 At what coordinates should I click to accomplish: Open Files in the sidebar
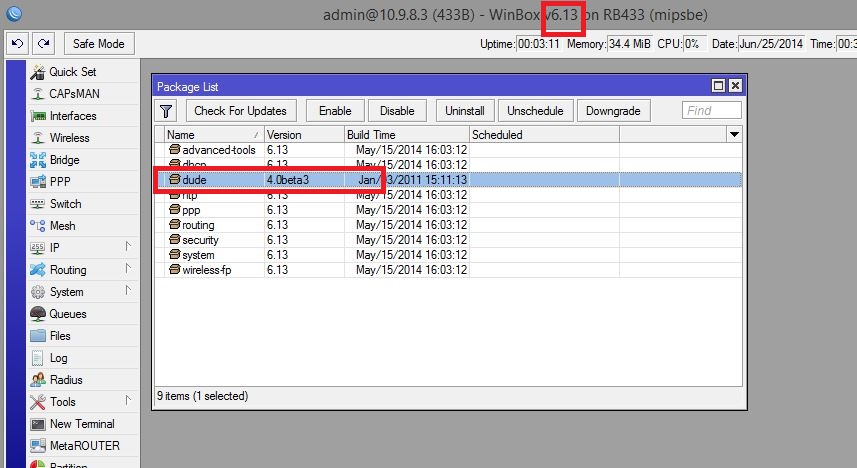60,336
